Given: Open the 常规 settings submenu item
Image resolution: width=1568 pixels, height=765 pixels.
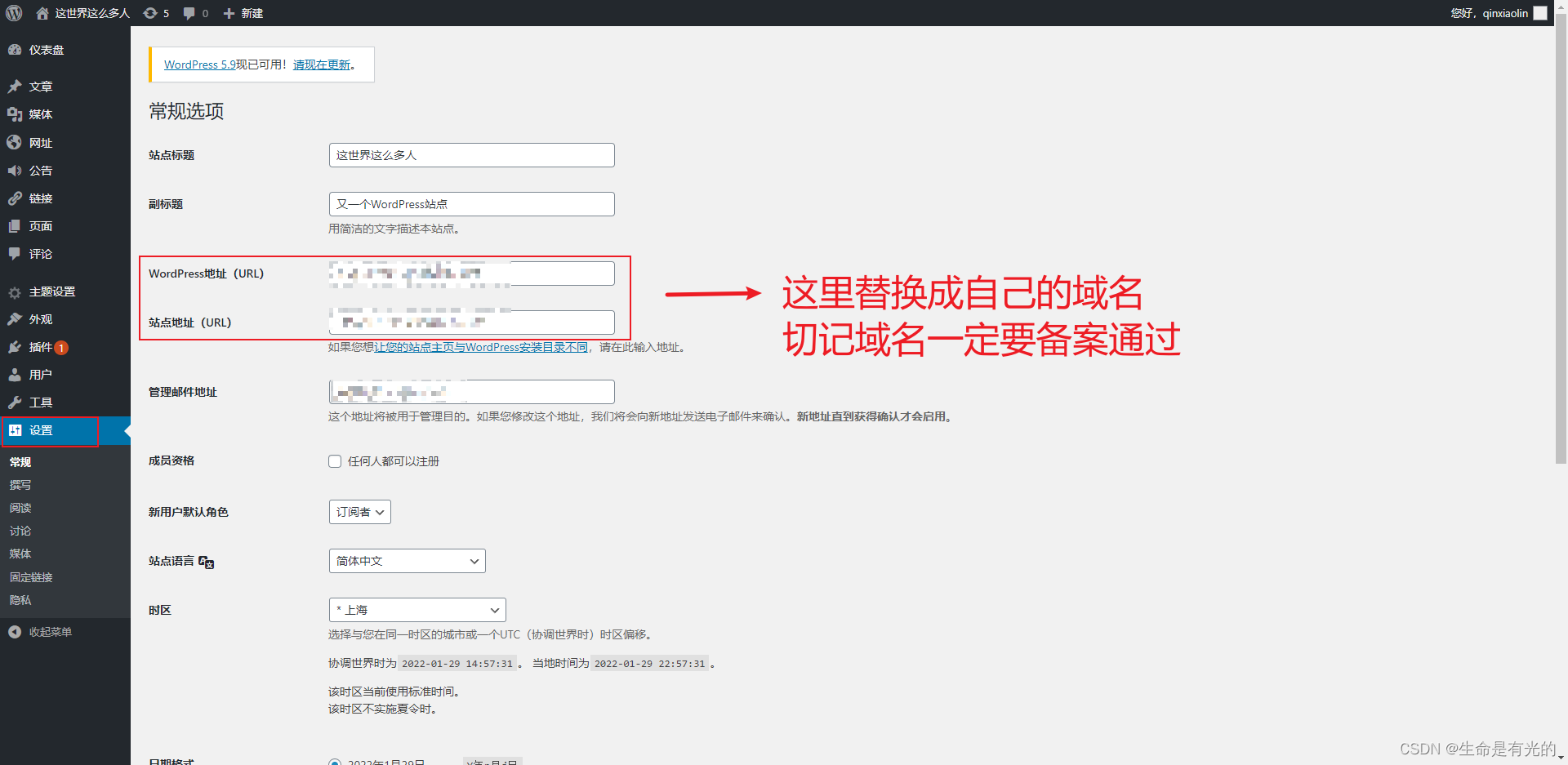Looking at the screenshot, I should (x=20, y=462).
